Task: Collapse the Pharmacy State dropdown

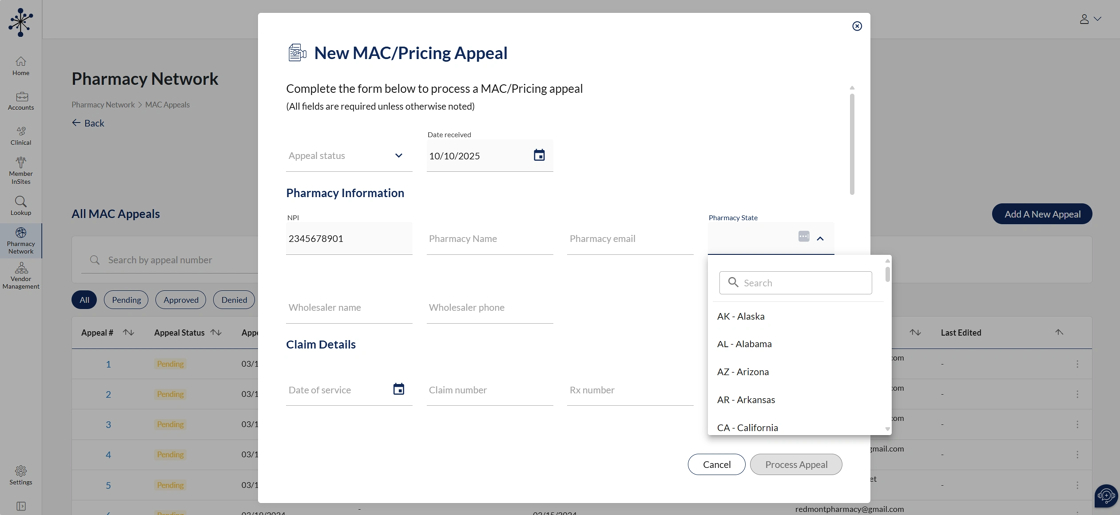Action: [820, 239]
